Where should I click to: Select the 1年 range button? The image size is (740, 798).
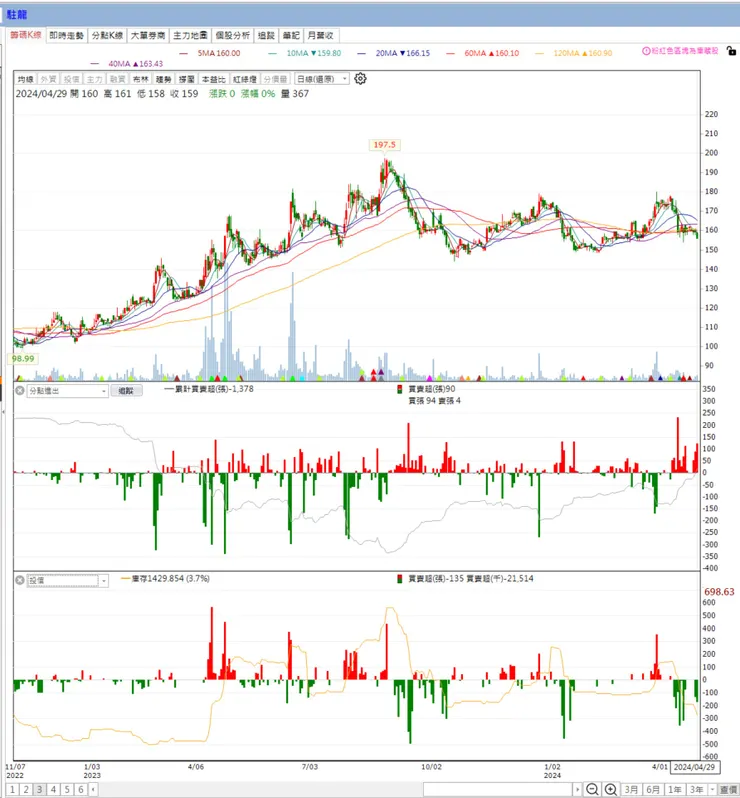675,789
